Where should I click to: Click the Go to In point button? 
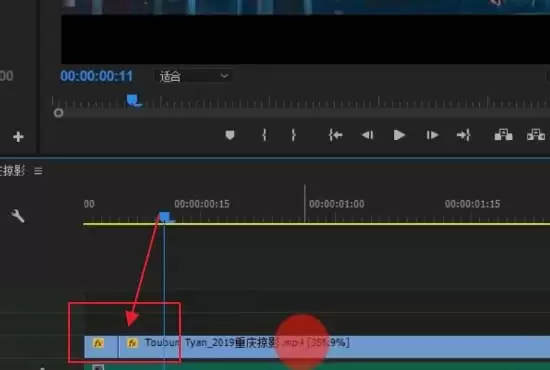(x=335, y=135)
